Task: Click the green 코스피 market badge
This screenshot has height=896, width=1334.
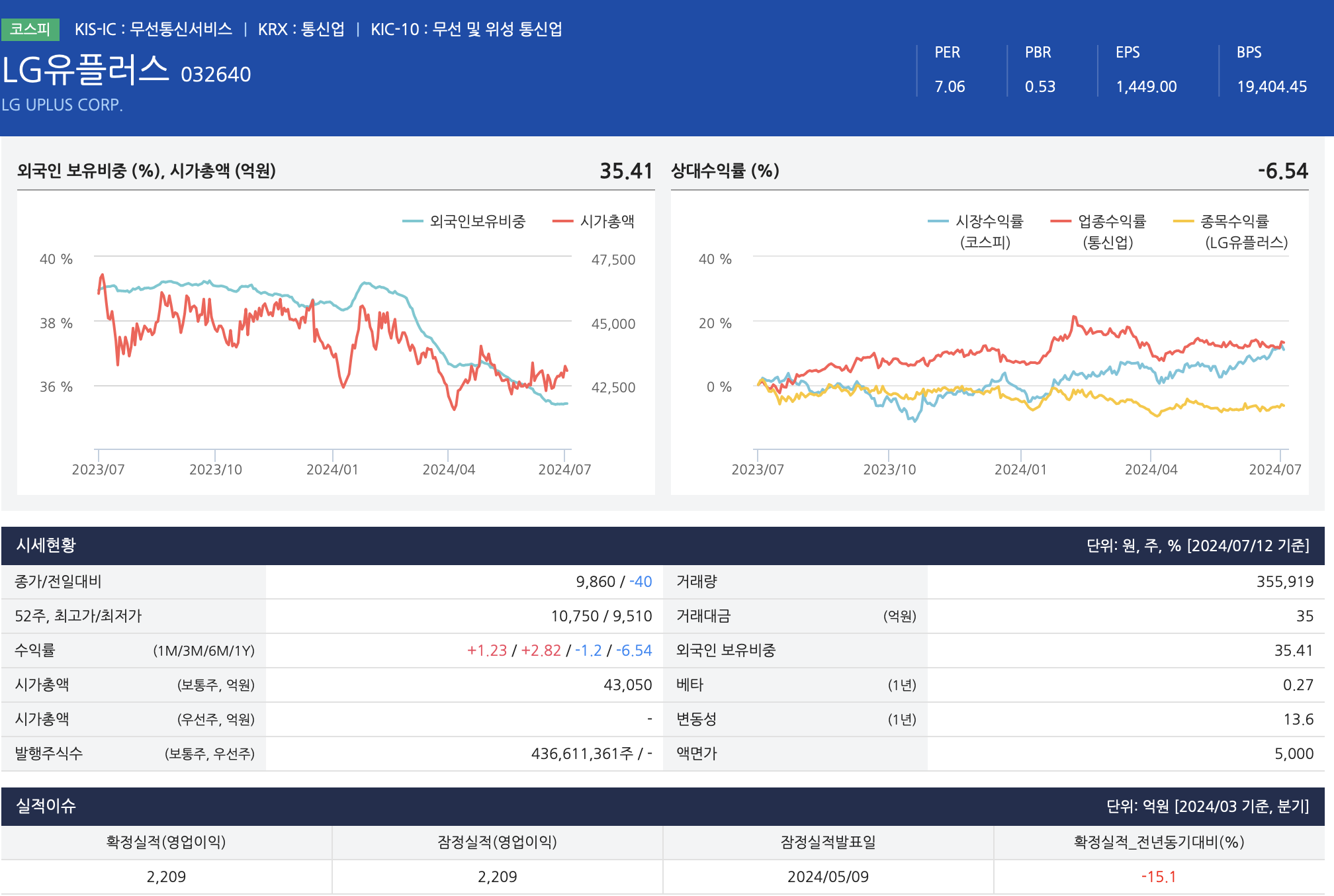Action: [30, 29]
